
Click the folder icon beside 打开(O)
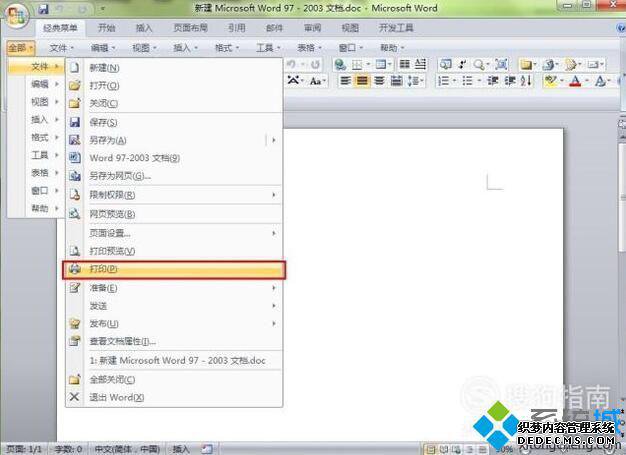pos(75,85)
